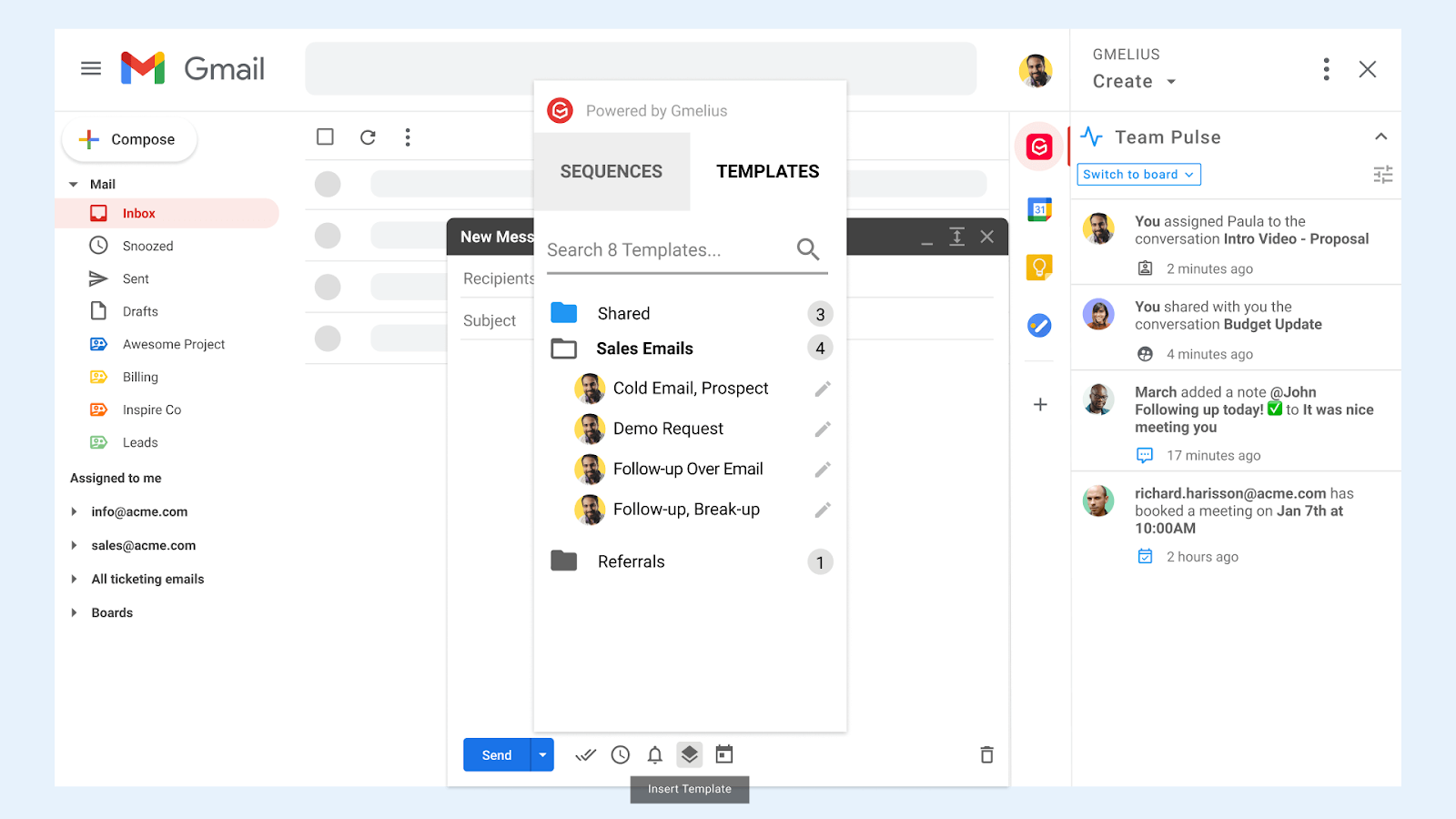The height and width of the screenshot is (819, 1456).
Task: Edit the Follow-up Over Email template
Action: point(823,470)
